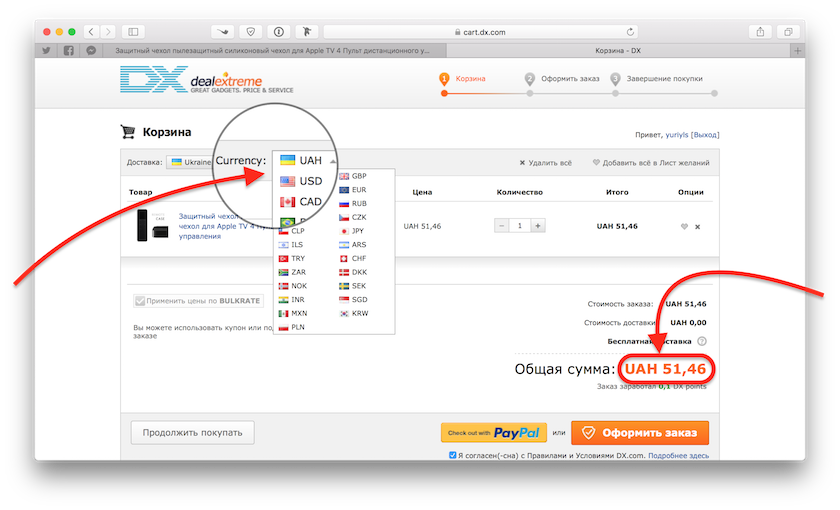
Task: Choose ARS from currency list
Action: point(352,245)
